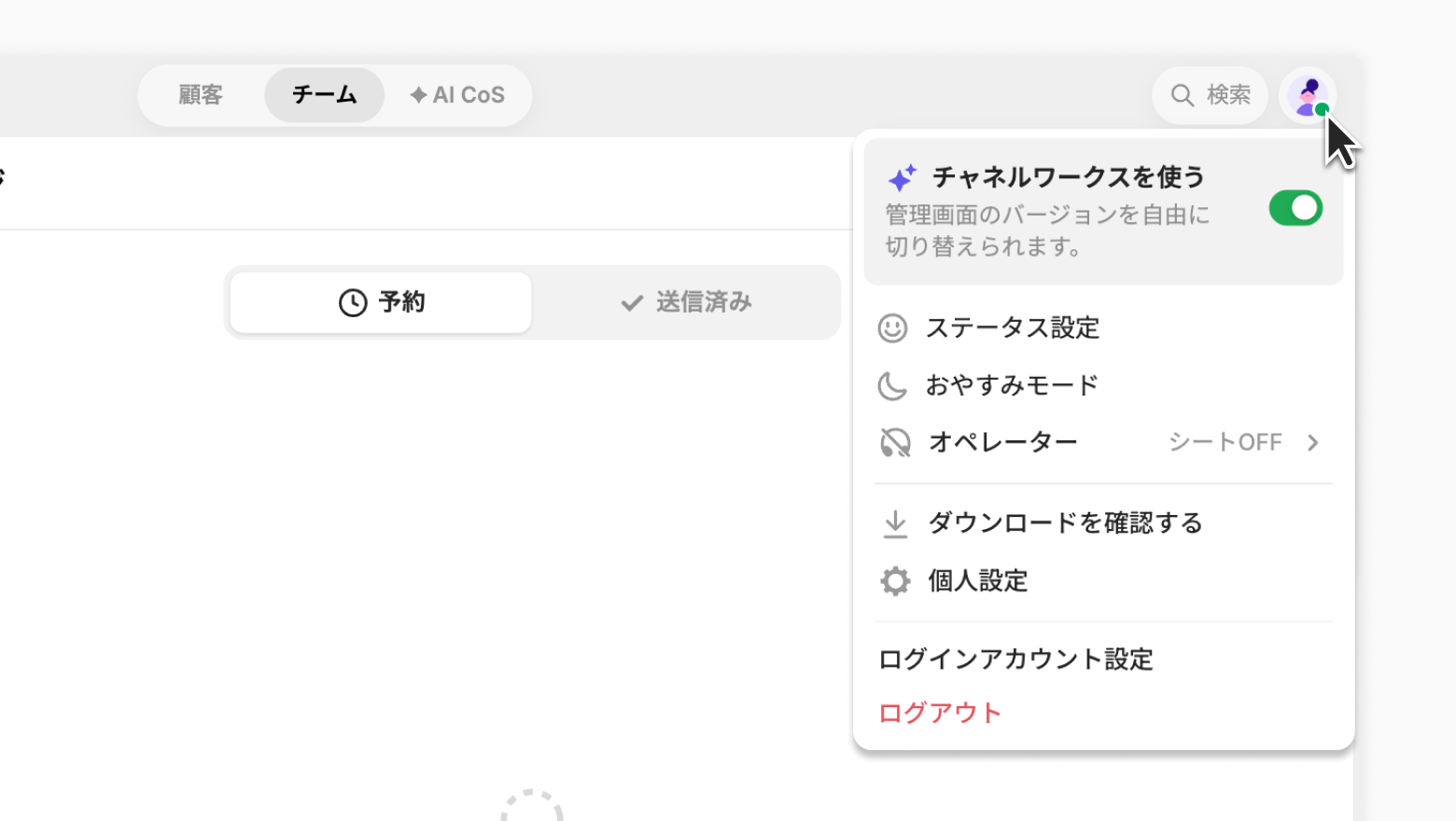Switch to the 顧客 tab
This screenshot has height=821, width=1456.
tap(201, 95)
